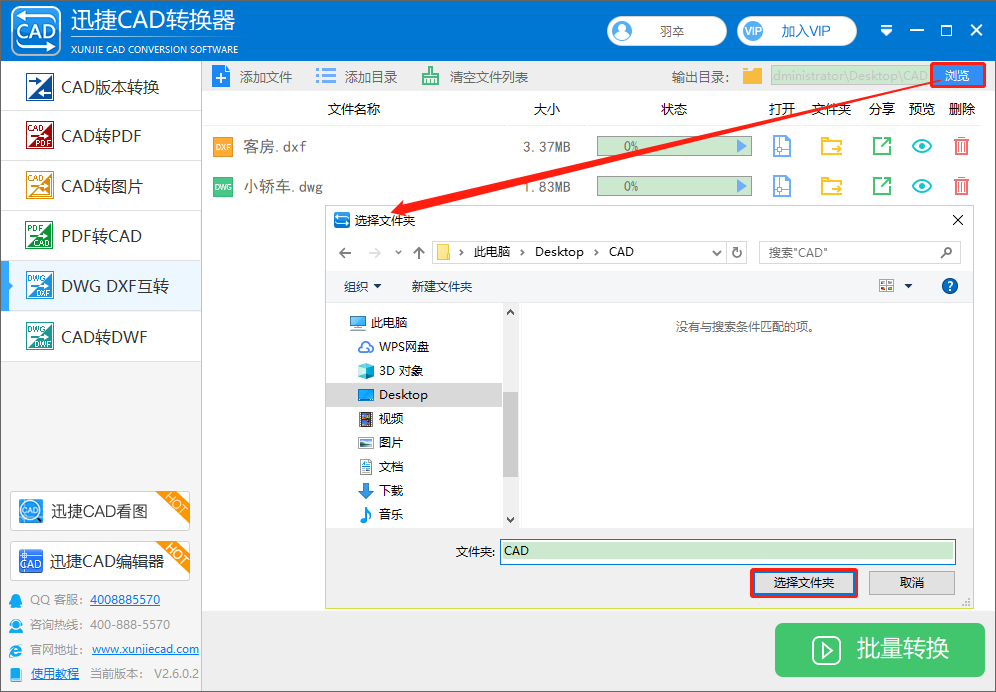Click the progress bar for 客房.dxf

pos(674,146)
